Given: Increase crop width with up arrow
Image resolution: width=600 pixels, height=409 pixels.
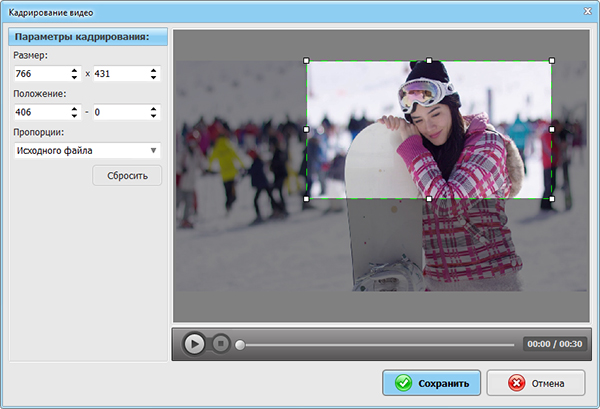Looking at the screenshot, I should (x=74, y=70).
